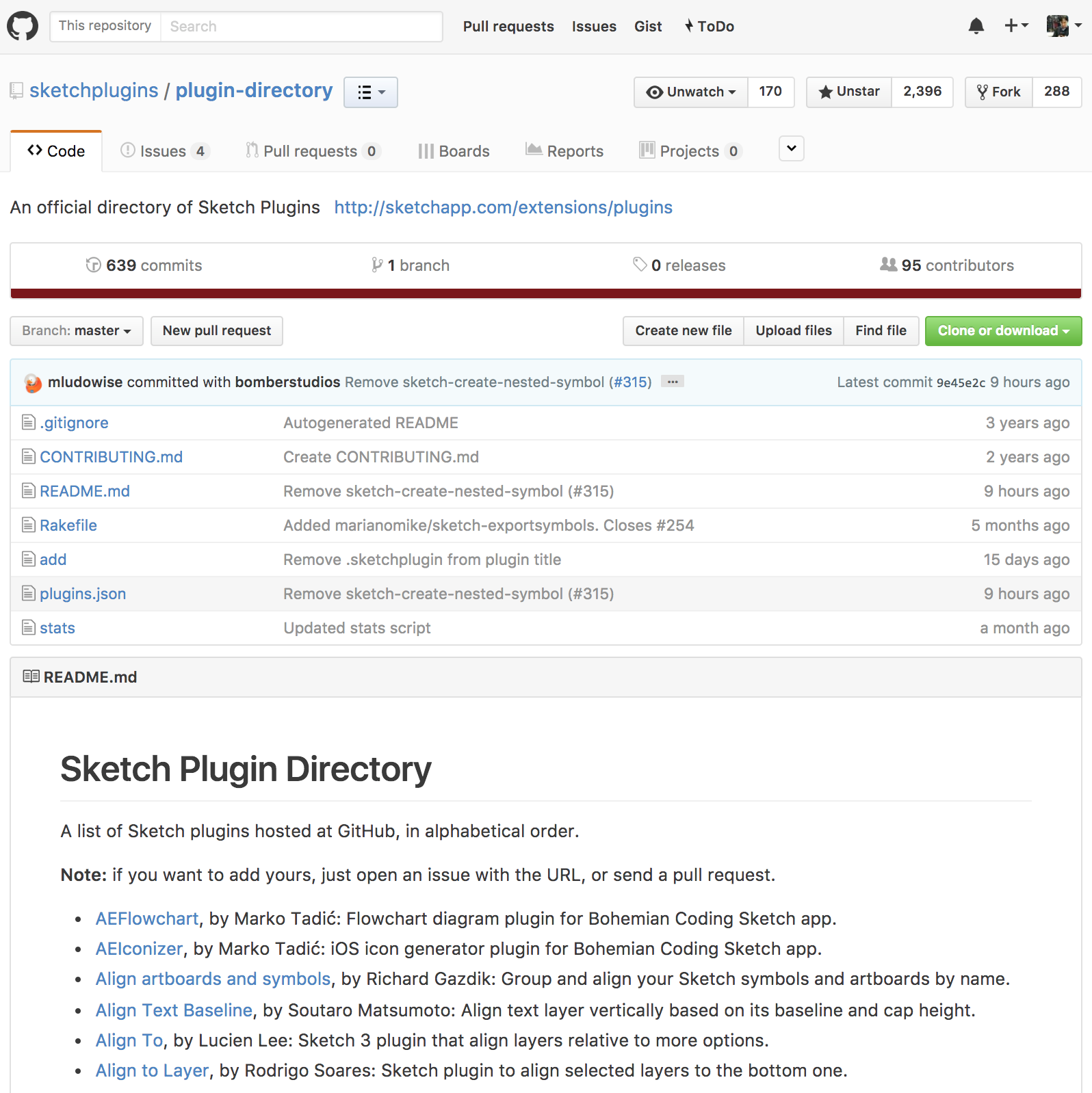The image size is (1092, 1093).
Task: Open Gist in top navigation
Action: (648, 27)
